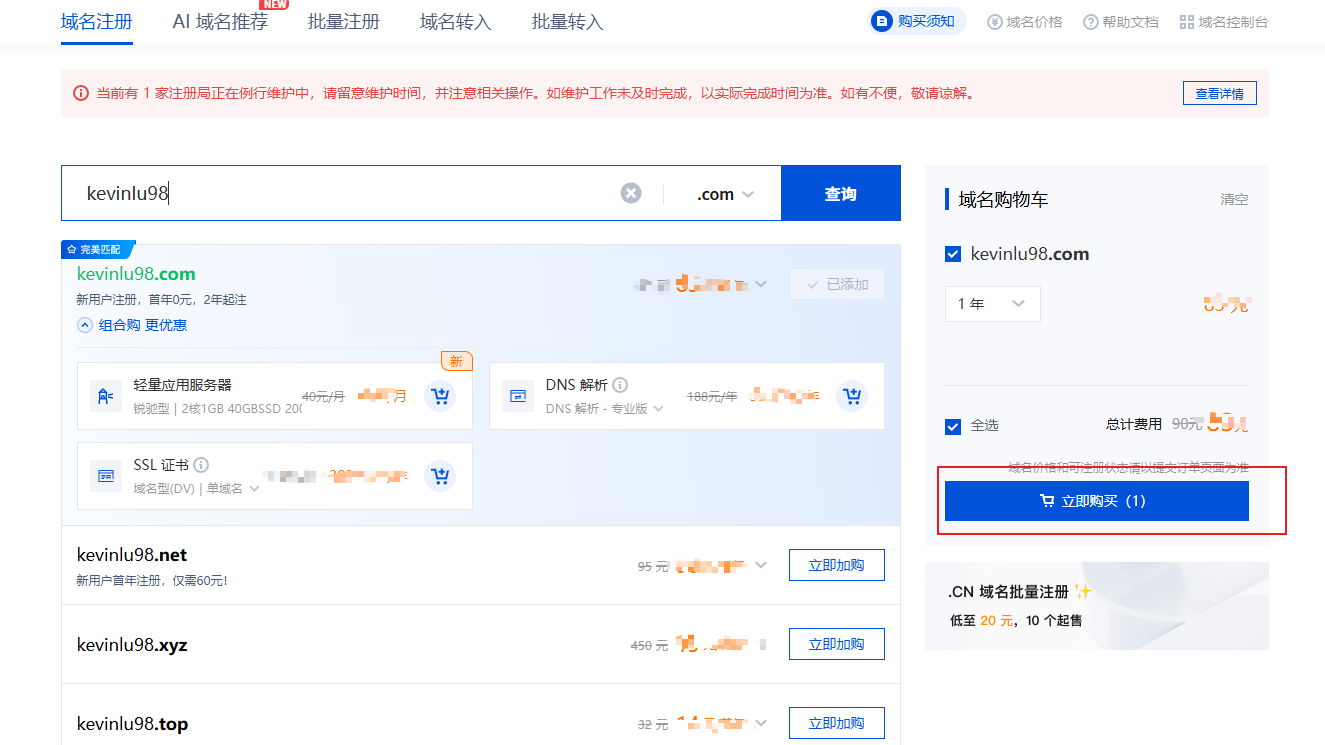Uncheck kevinlu98.com in the shopping cart
Image resolution: width=1325 pixels, height=745 pixels.
[953, 253]
